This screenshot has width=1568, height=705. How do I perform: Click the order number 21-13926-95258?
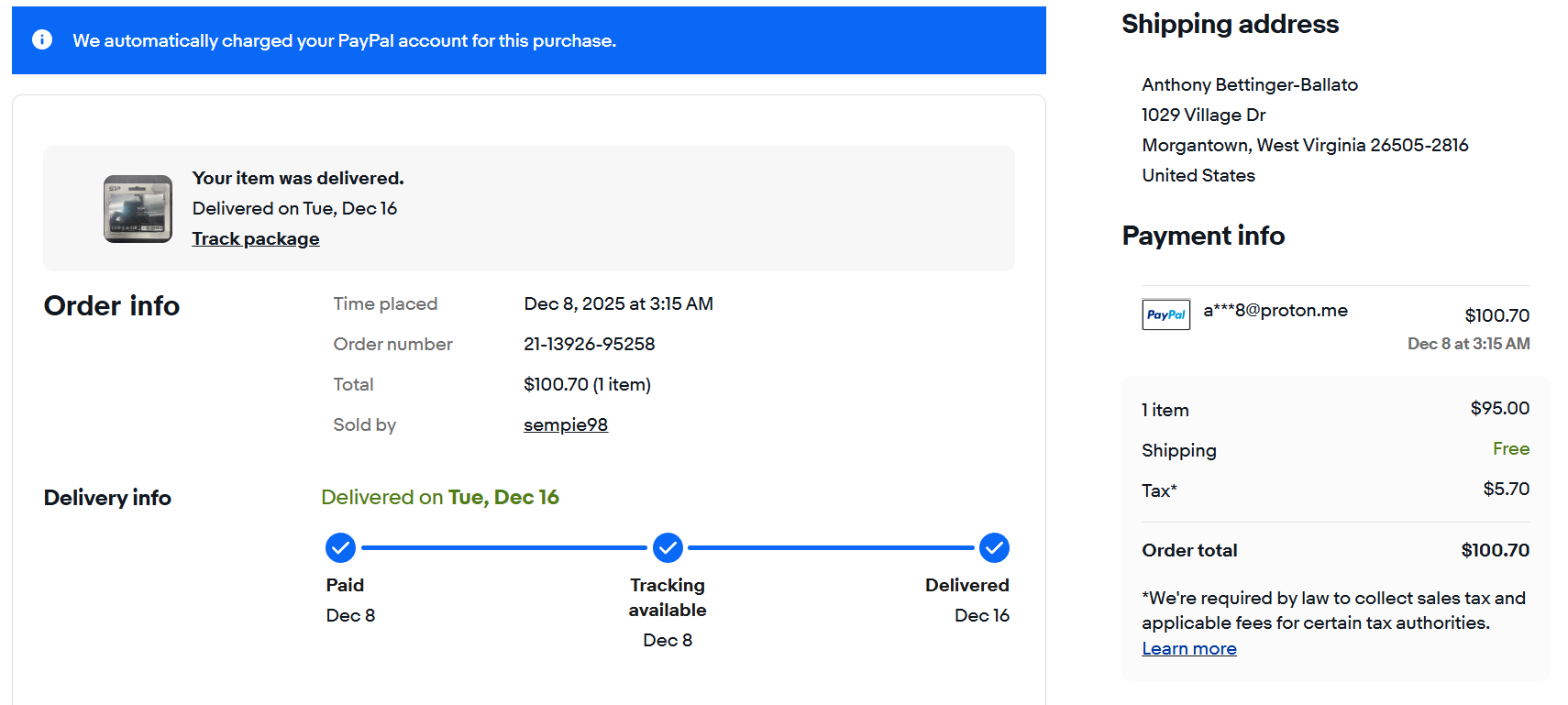tap(589, 345)
